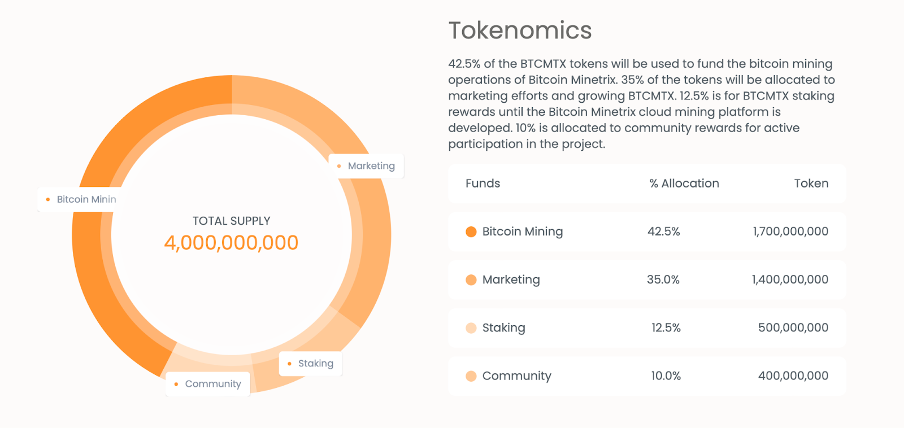Click the Marketing legend color dot
The height and width of the screenshot is (428, 904).
click(x=471, y=280)
